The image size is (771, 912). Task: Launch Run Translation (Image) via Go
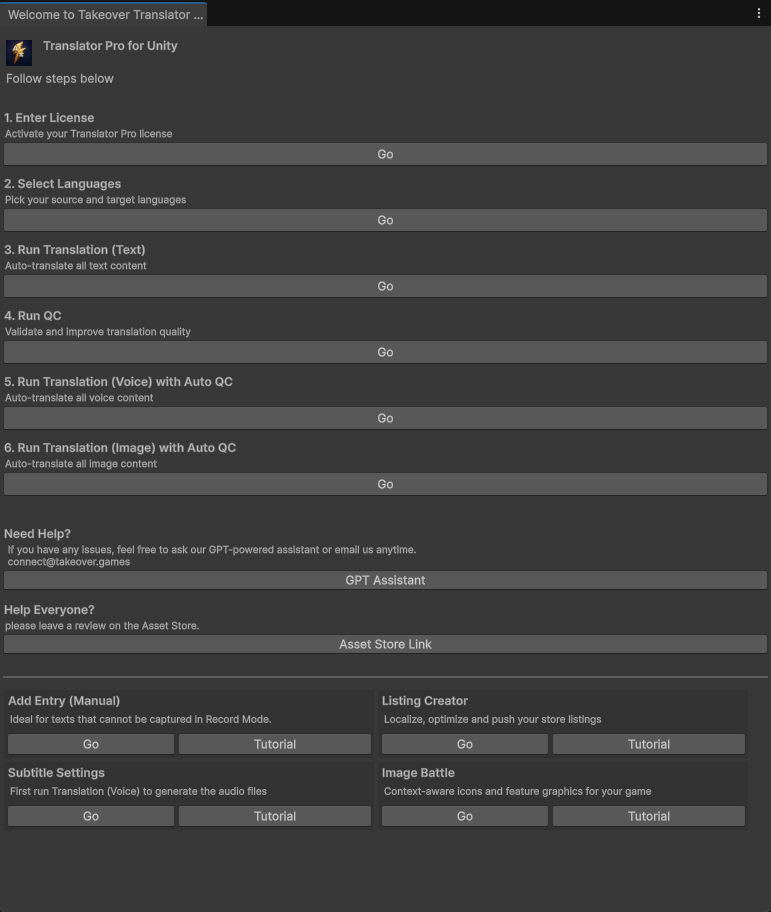[x=385, y=483]
